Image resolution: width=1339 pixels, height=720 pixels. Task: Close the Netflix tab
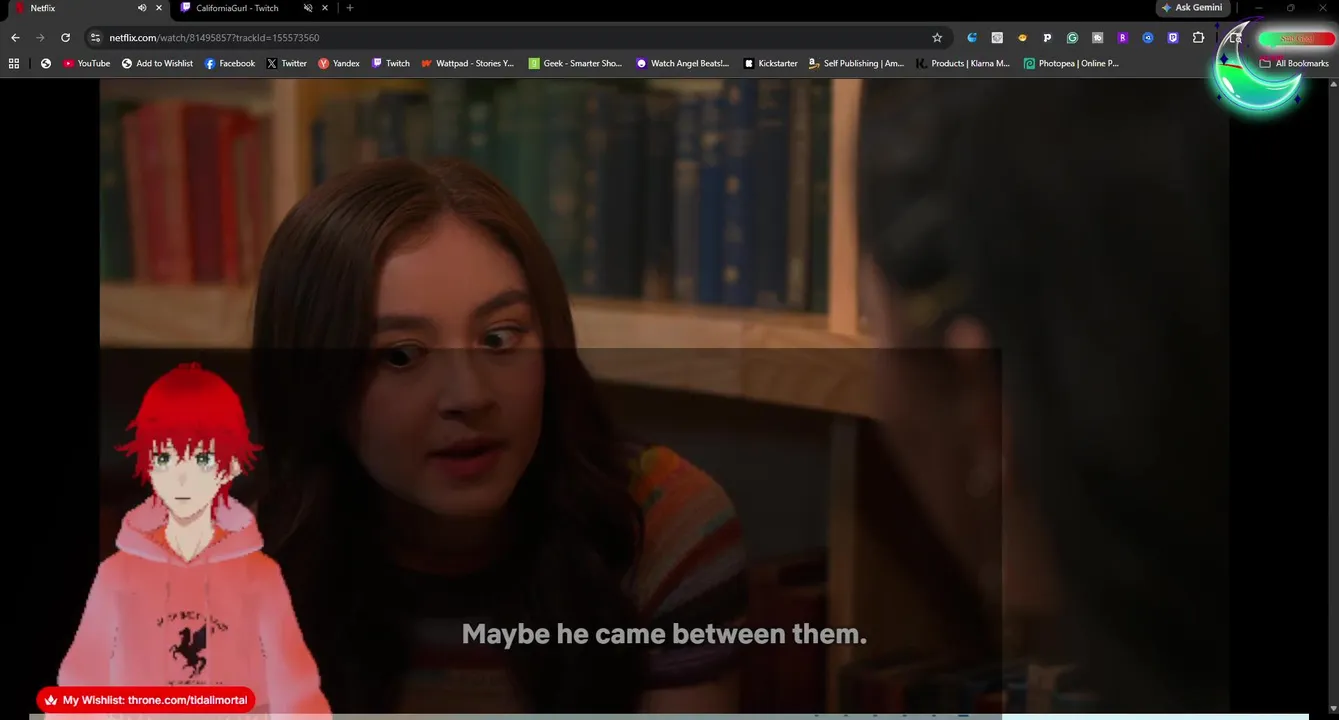159,8
